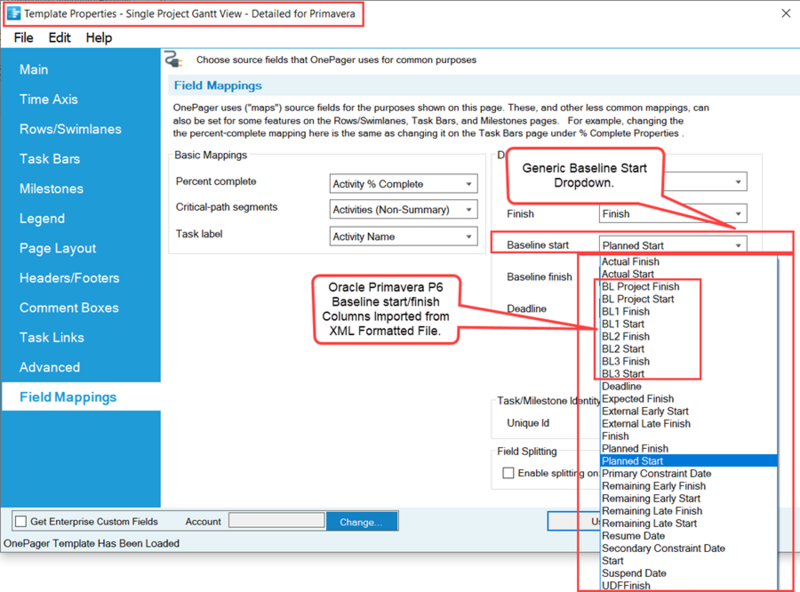Select Deadline in the dropdown list
The image size is (800, 592).
tap(689, 386)
